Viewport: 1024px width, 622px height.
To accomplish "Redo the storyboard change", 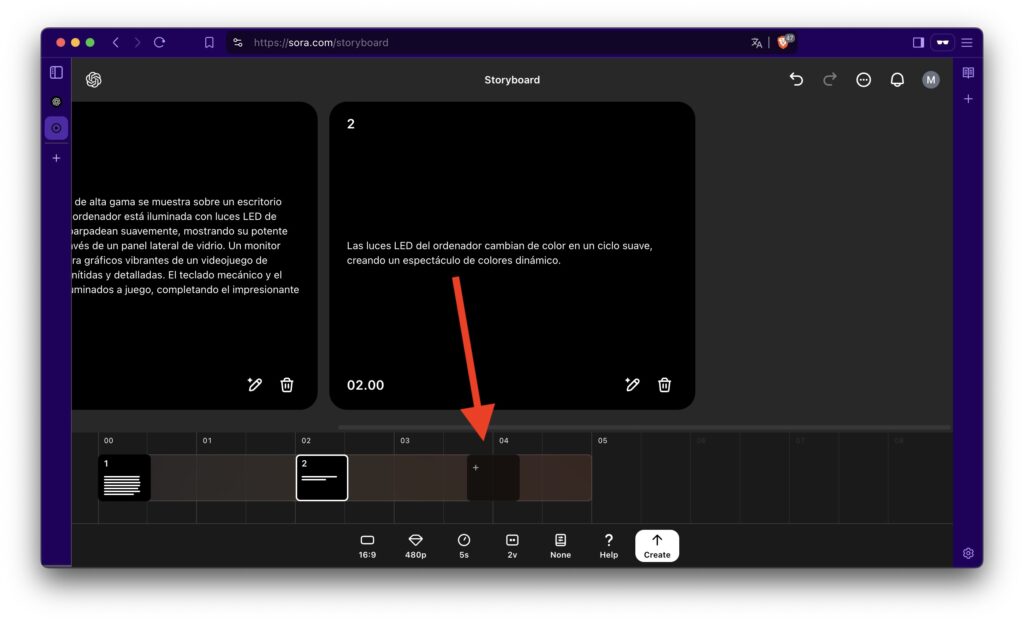I will pyautogui.click(x=830, y=80).
